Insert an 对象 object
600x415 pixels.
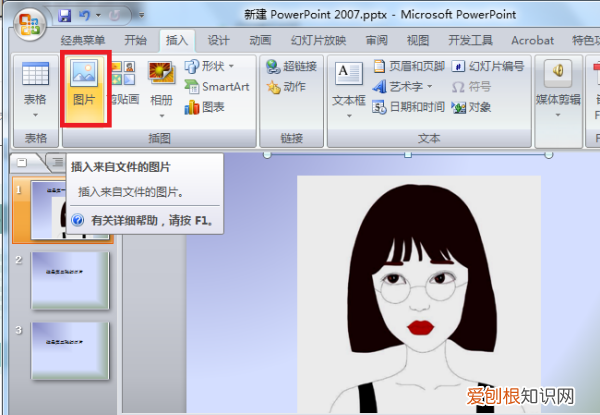pyautogui.click(x=471, y=107)
